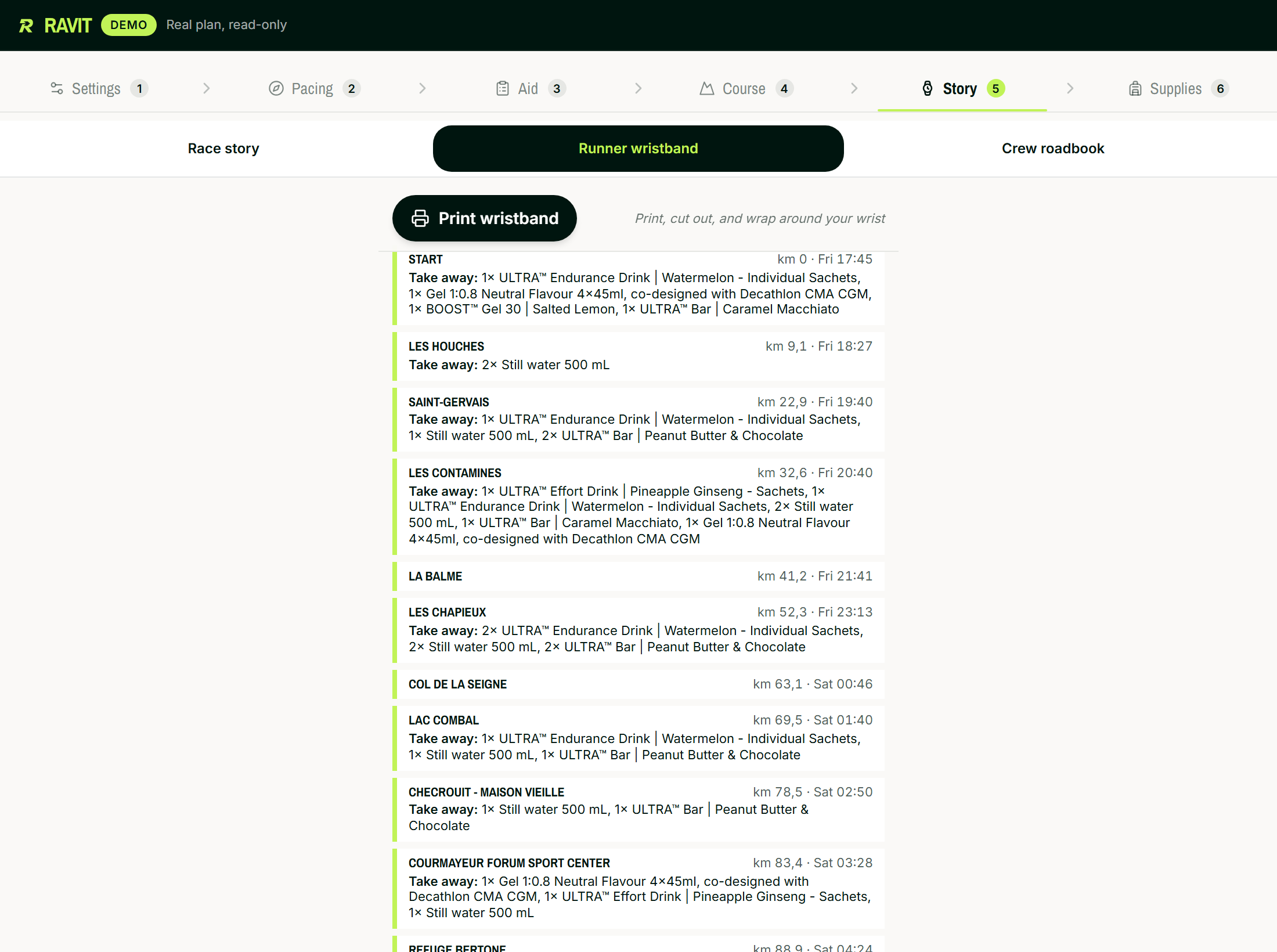Click the Pacing compass icon
This screenshot has height=952, width=1277.
coord(276,88)
